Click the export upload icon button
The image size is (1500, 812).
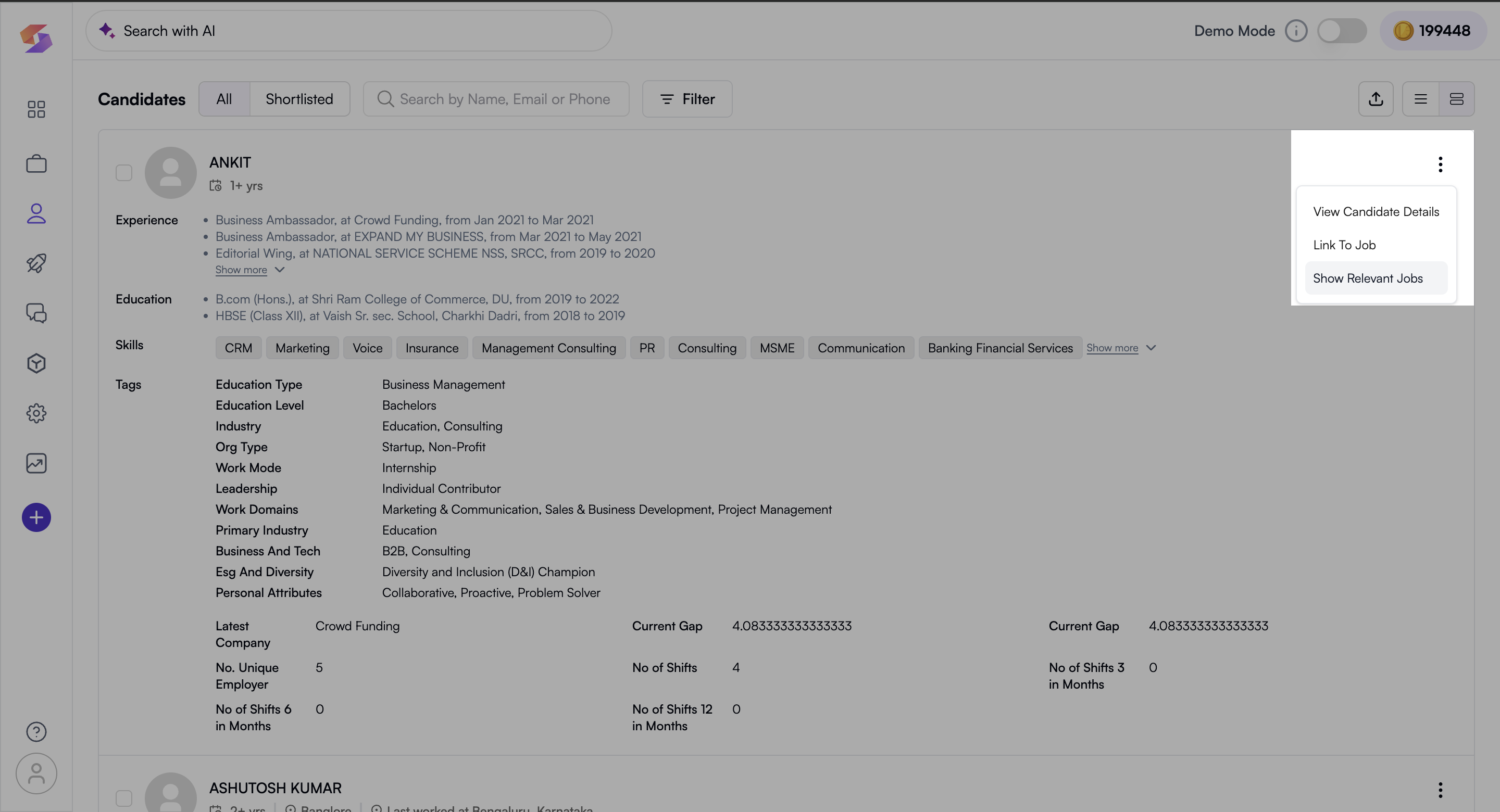(x=1376, y=99)
